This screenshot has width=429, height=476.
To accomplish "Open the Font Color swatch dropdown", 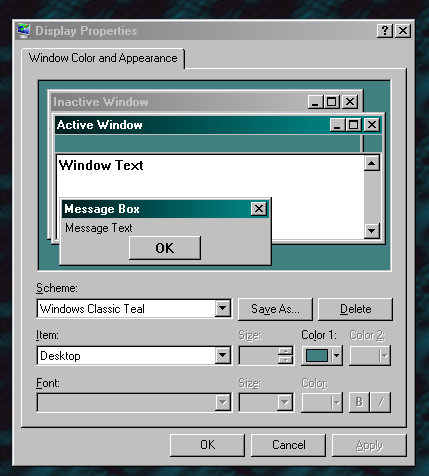I will [x=322, y=403].
